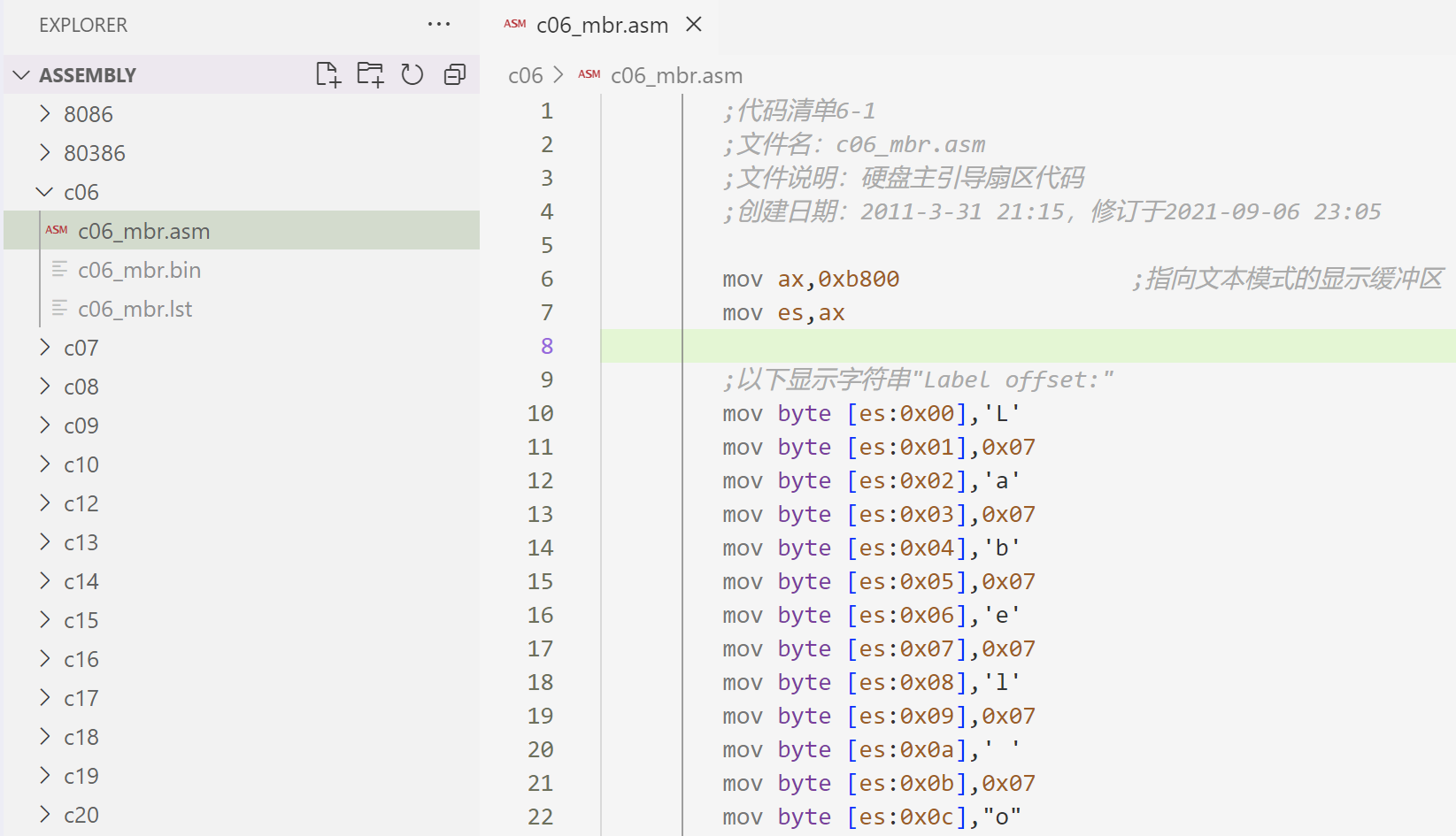Expand the c07 folder

(x=242, y=348)
